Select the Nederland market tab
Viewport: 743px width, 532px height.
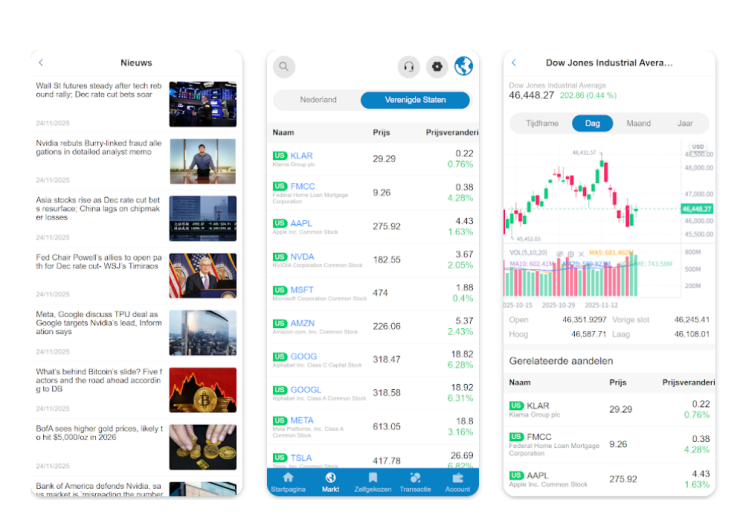(x=318, y=100)
